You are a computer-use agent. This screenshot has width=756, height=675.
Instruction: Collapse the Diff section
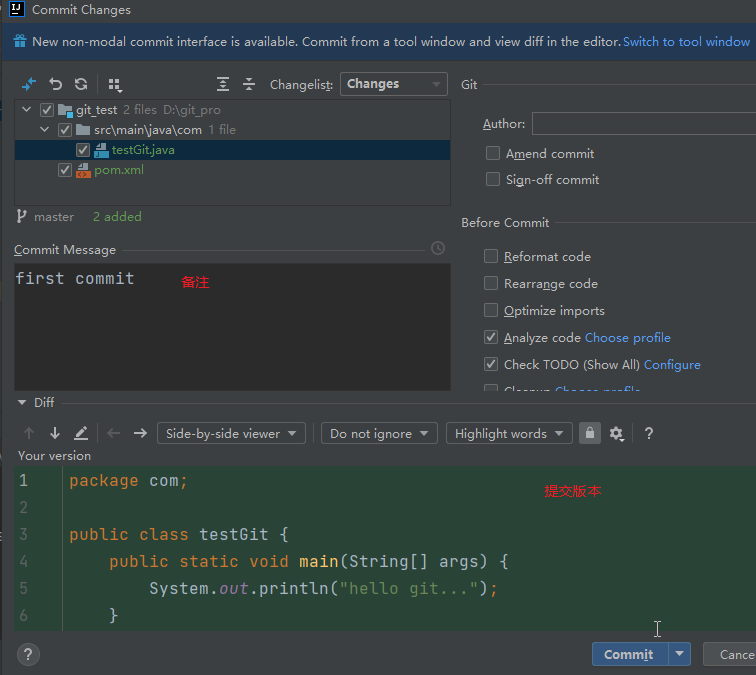[x=22, y=402]
